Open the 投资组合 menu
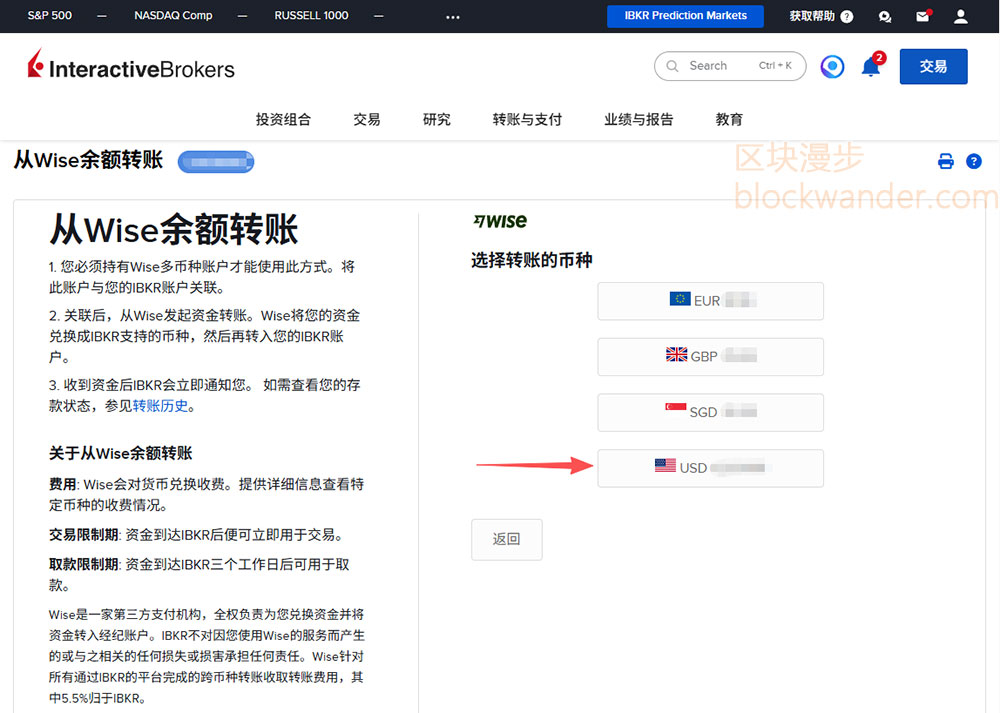Screen dimensions: 1000x713 [x=283, y=119]
